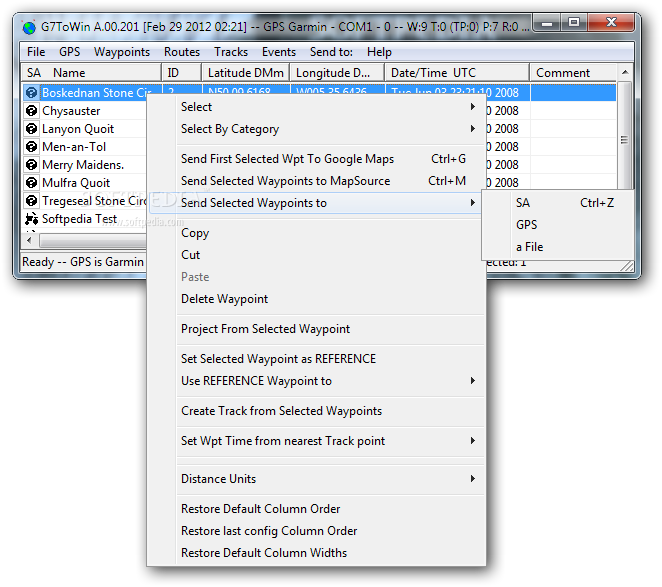
Task: Open the GPS menu in menu bar
Action: click(x=70, y=52)
